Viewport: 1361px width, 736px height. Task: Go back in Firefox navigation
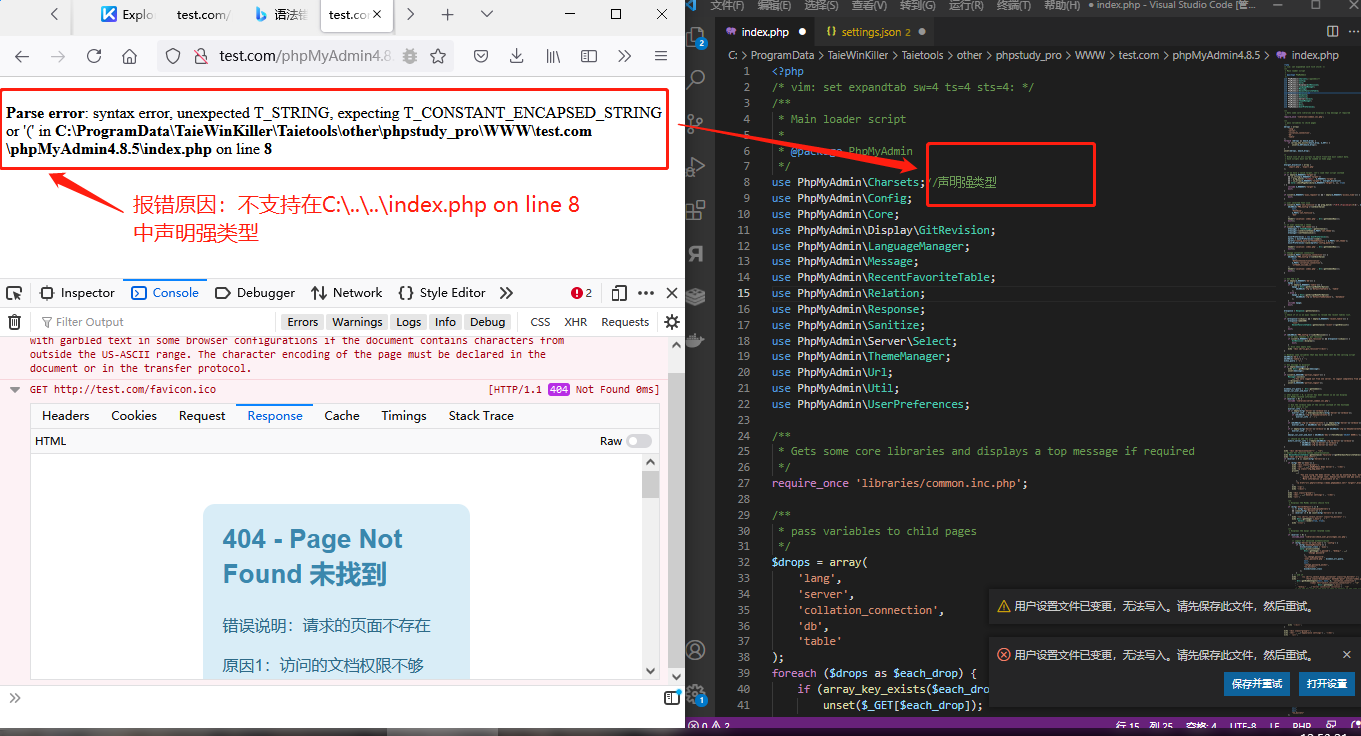tap(22, 56)
